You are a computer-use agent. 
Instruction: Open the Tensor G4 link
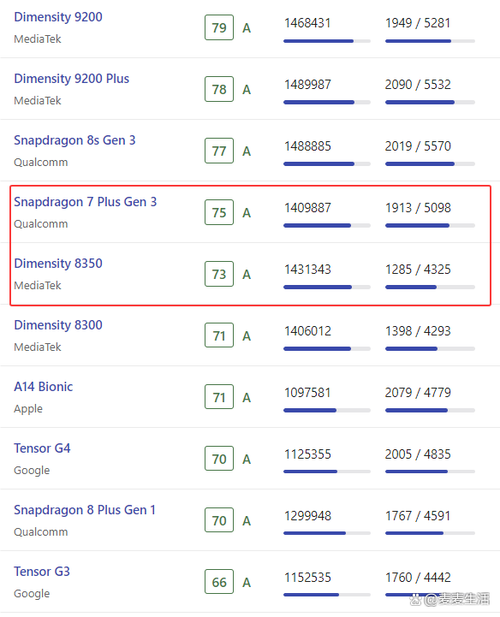coord(42,448)
